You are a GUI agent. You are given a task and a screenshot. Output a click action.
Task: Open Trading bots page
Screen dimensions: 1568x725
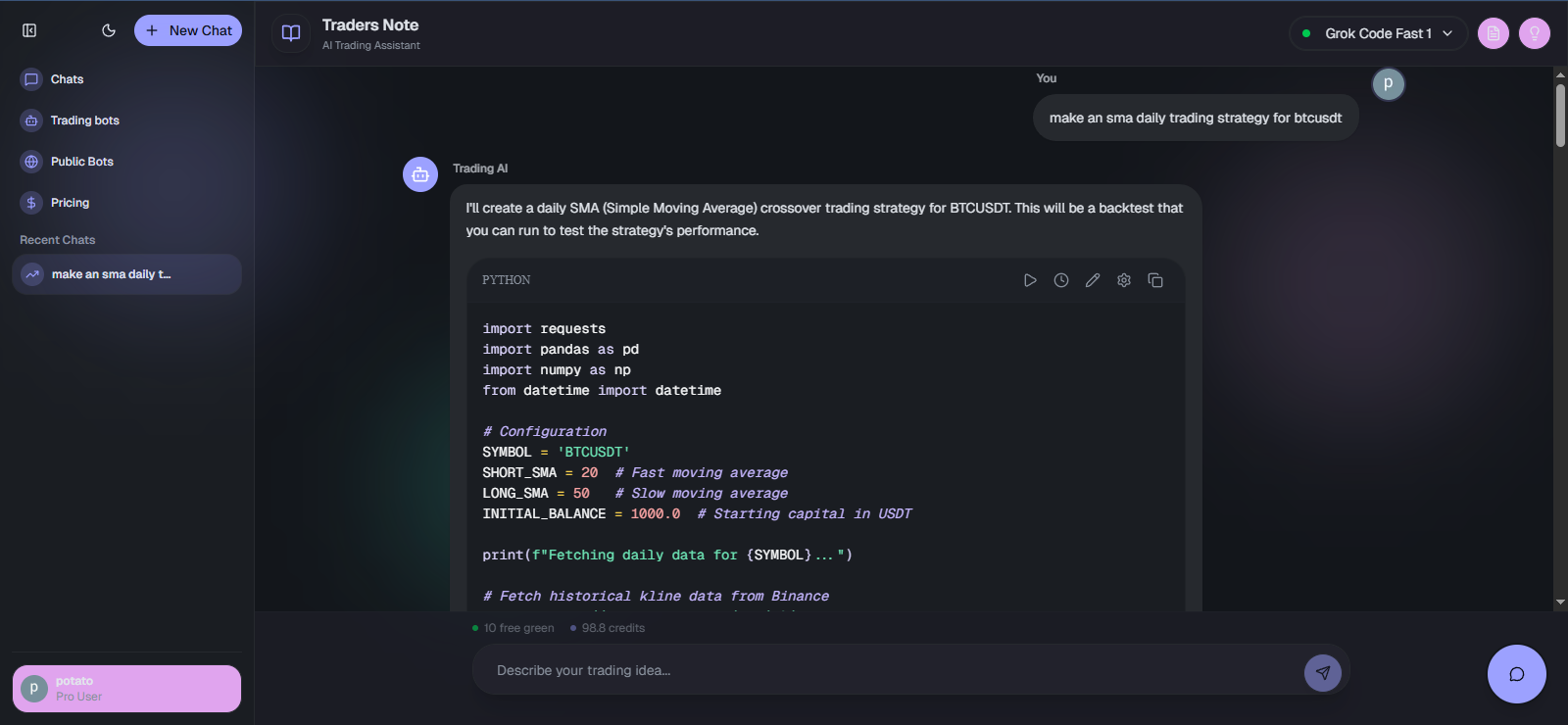pyautogui.click(x=126, y=121)
